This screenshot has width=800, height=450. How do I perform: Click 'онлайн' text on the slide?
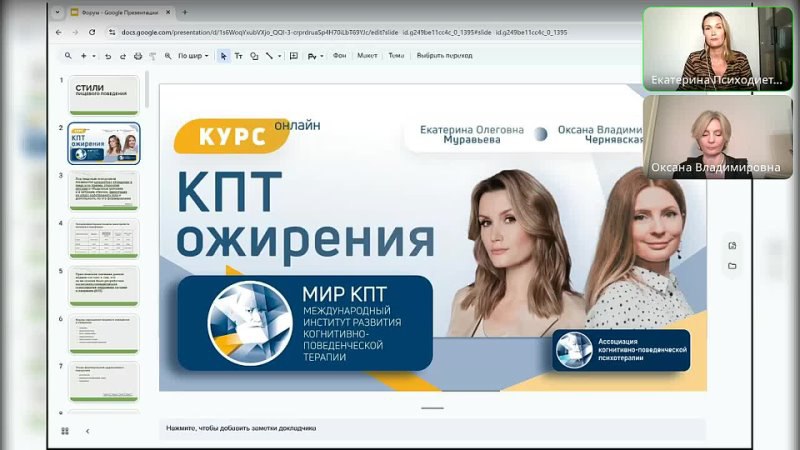pos(297,125)
